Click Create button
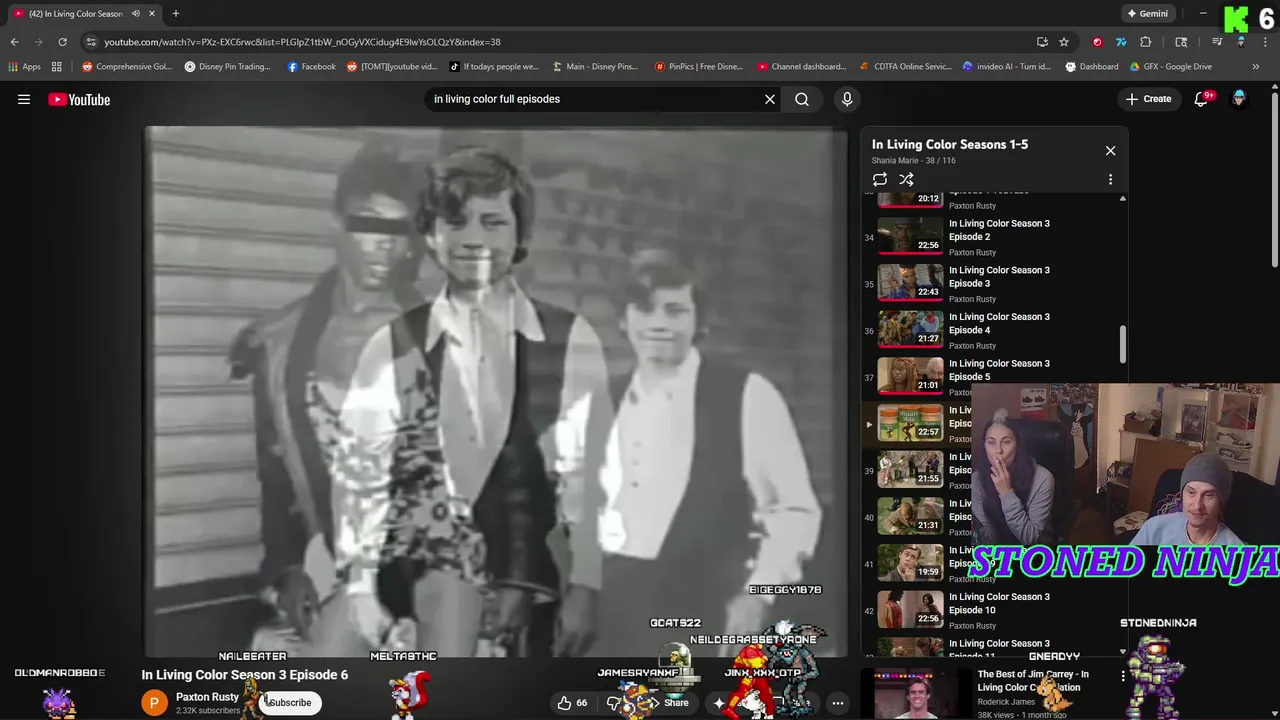This screenshot has height=720, width=1280. click(1148, 99)
